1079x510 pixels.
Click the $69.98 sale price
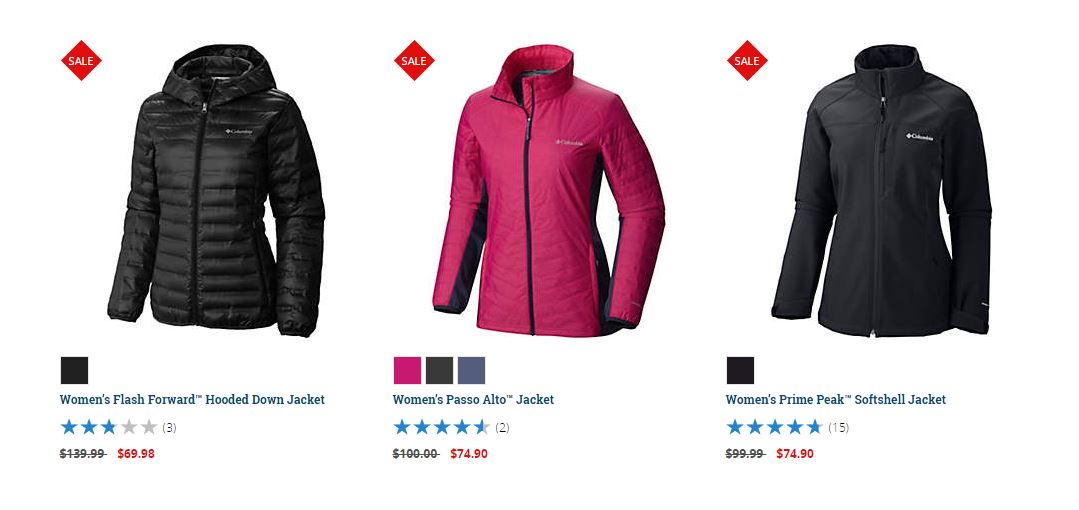pyautogui.click(x=136, y=454)
